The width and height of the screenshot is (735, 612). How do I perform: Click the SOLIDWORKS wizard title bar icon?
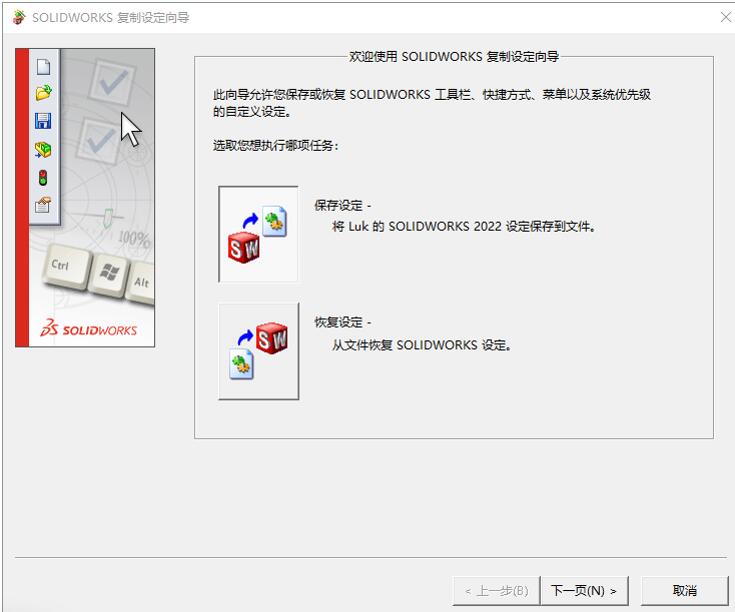coord(19,17)
